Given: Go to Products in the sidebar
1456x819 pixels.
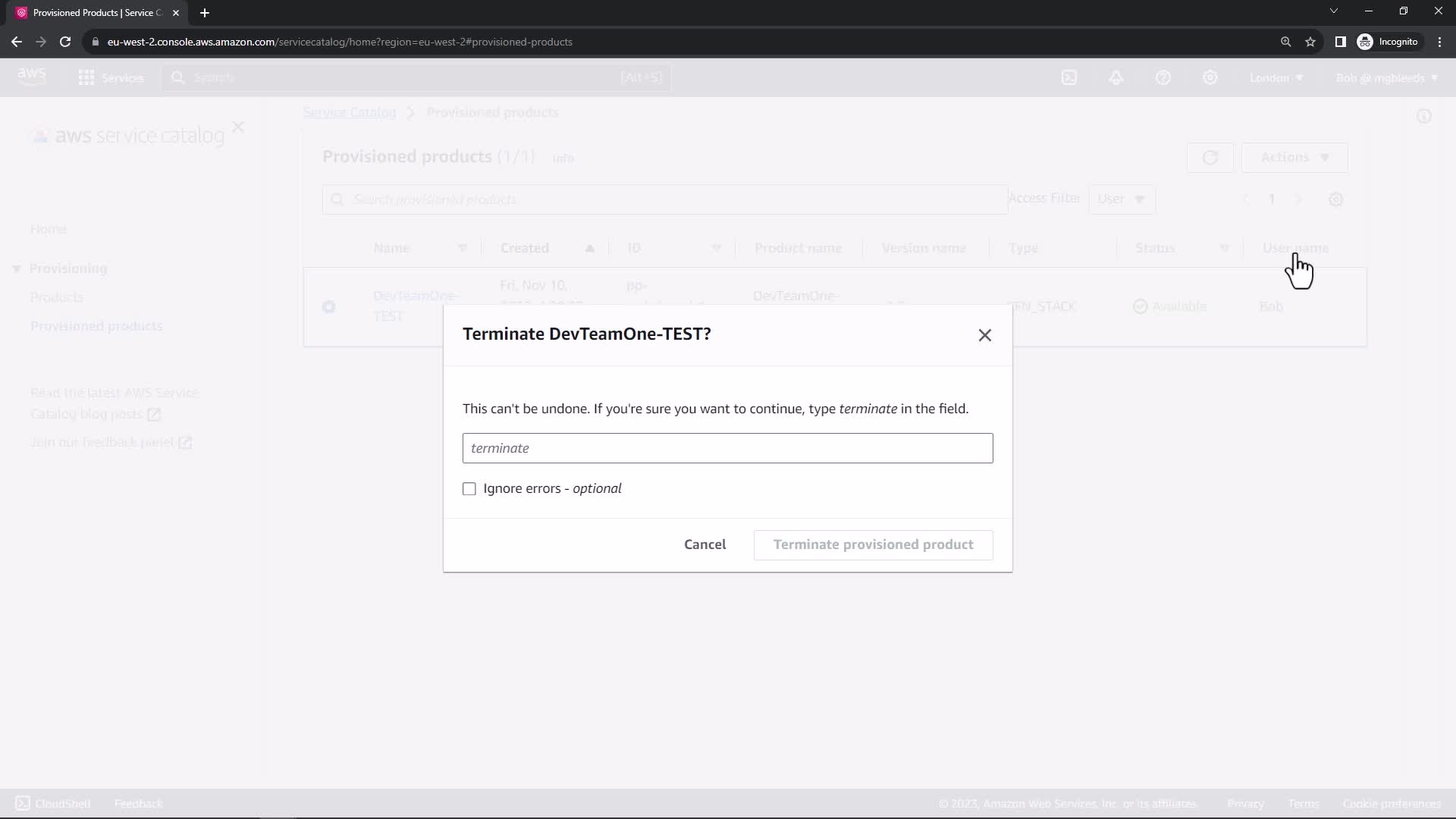Looking at the screenshot, I should pos(57,297).
